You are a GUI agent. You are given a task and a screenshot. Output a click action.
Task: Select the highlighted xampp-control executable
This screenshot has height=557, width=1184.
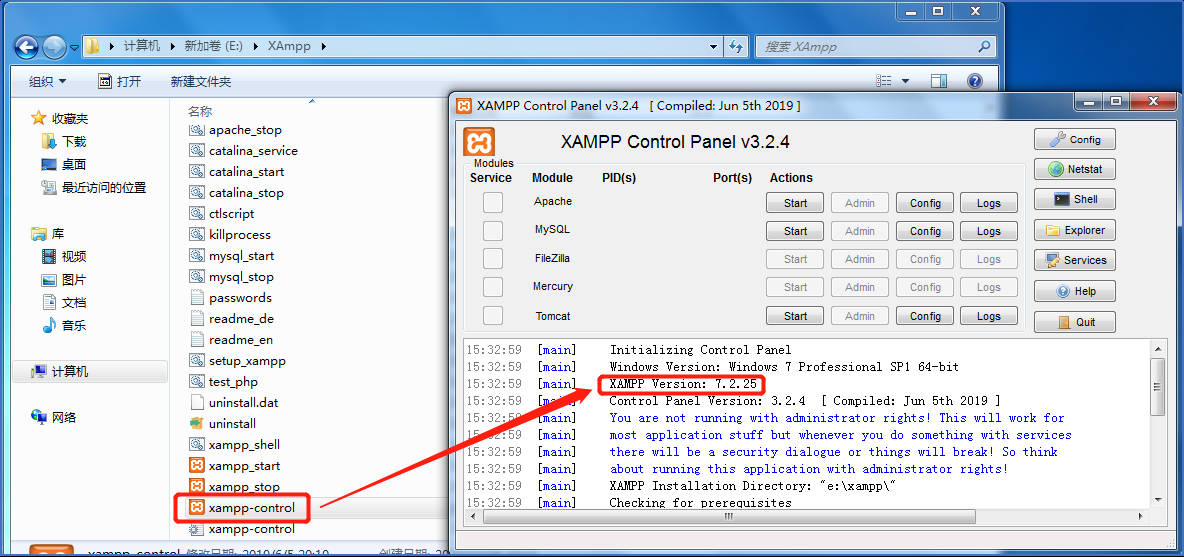click(x=242, y=507)
